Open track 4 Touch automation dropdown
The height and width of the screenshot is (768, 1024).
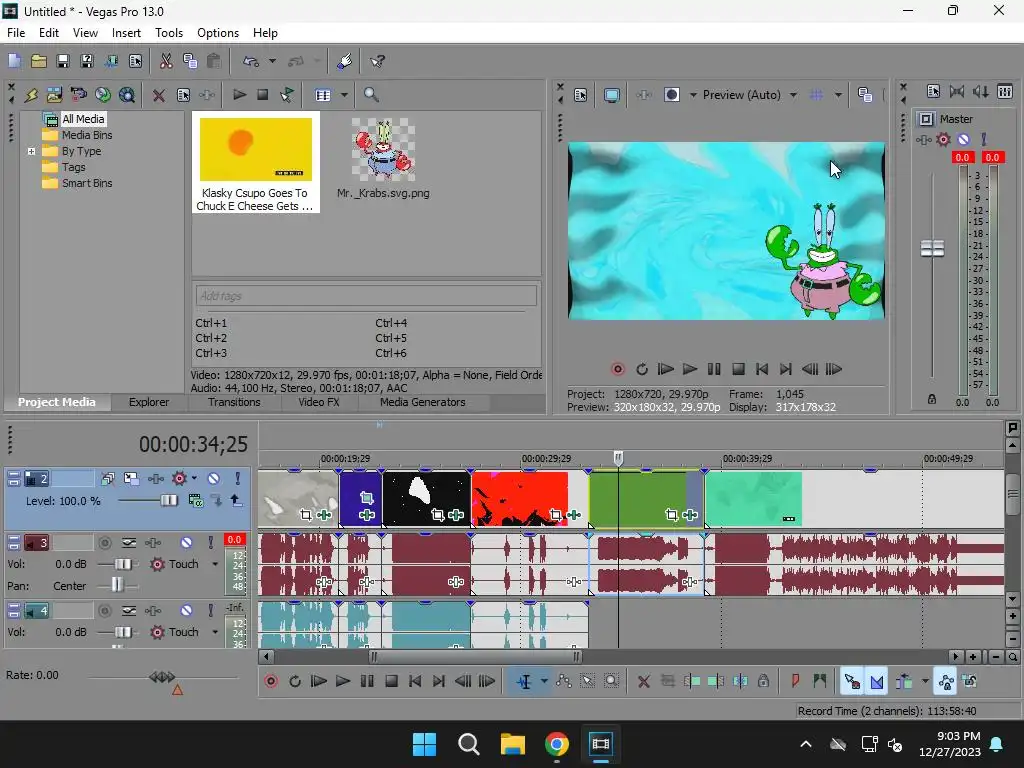tap(215, 632)
